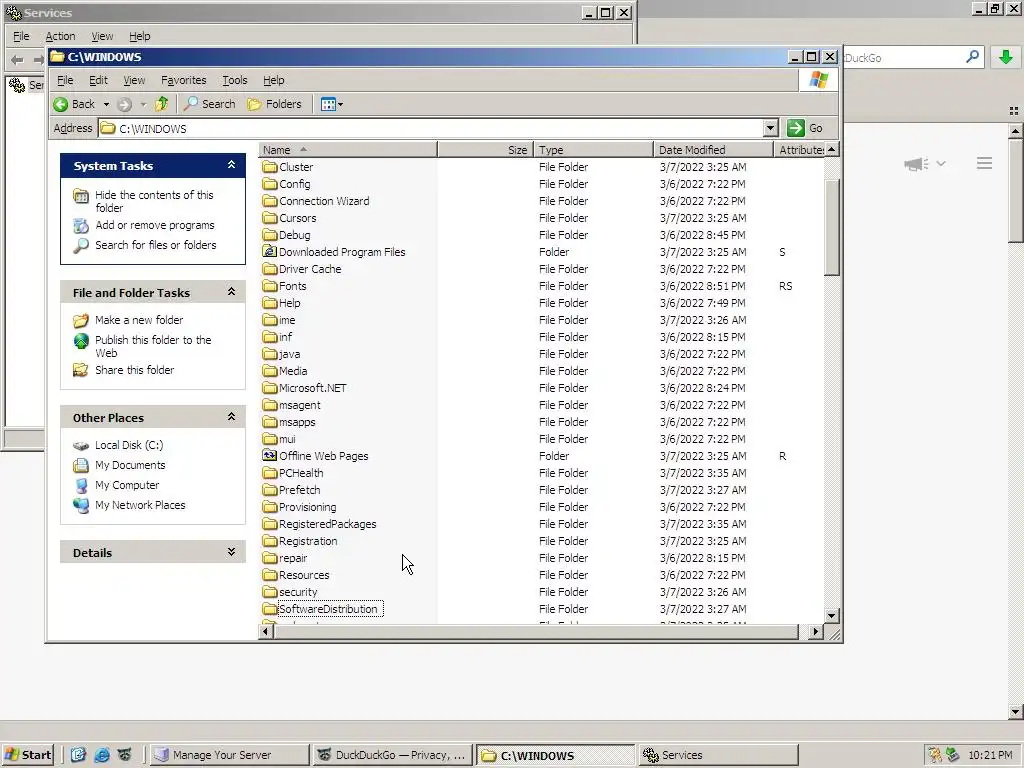Sort by the Date Modified column header
1024x768 pixels.
(x=713, y=150)
